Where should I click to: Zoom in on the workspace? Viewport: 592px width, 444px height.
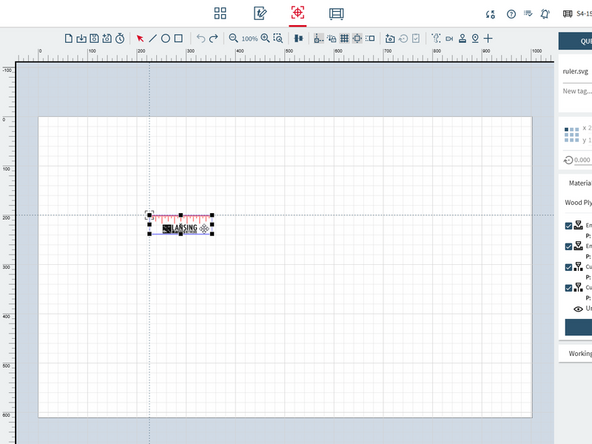[265, 38]
